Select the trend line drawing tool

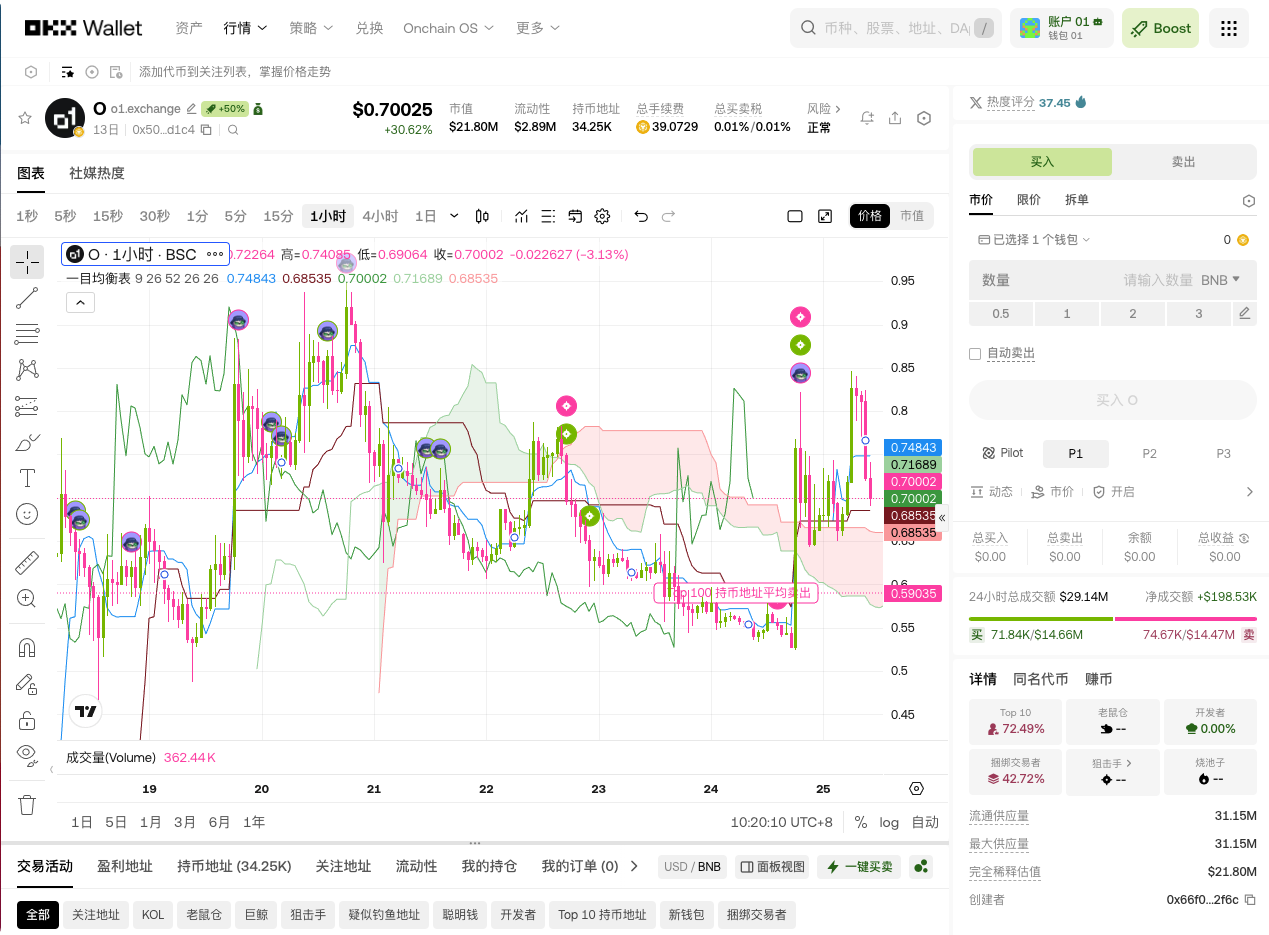point(27,298)
